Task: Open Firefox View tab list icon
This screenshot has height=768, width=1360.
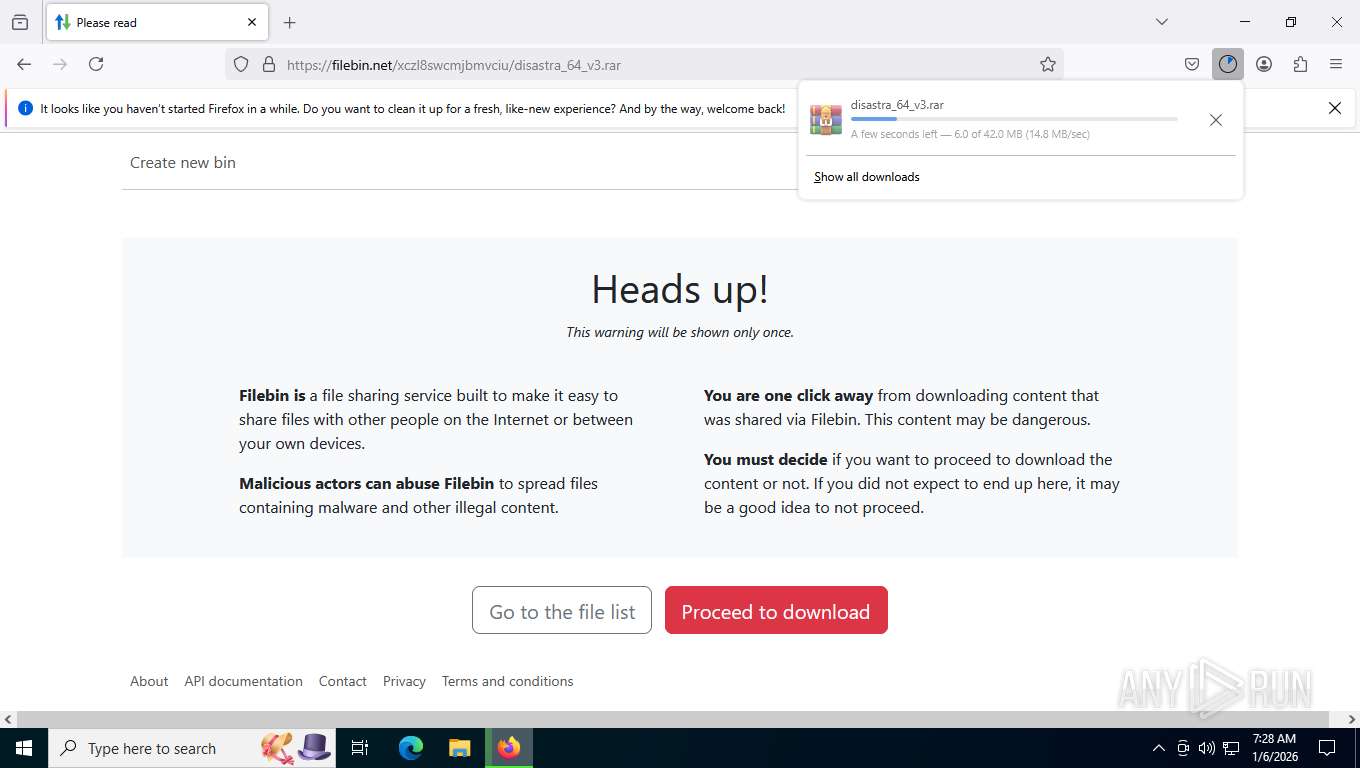Action: point(20,22)
